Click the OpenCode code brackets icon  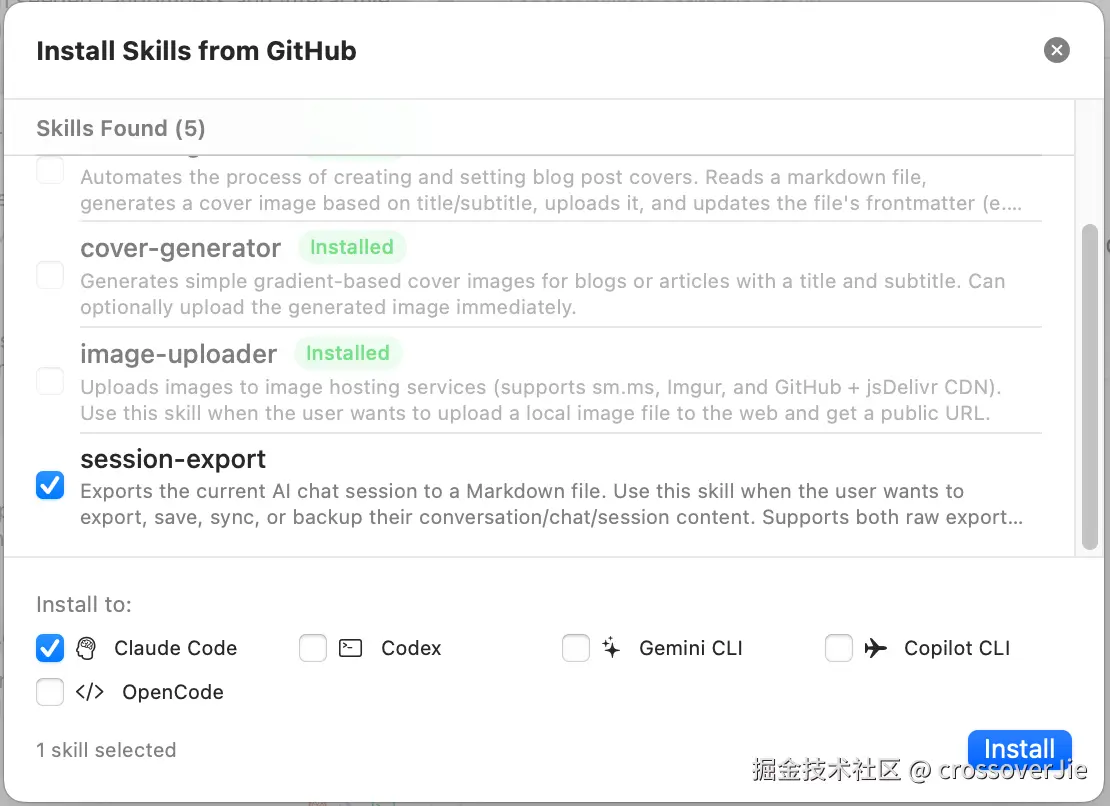coord(90,692)
